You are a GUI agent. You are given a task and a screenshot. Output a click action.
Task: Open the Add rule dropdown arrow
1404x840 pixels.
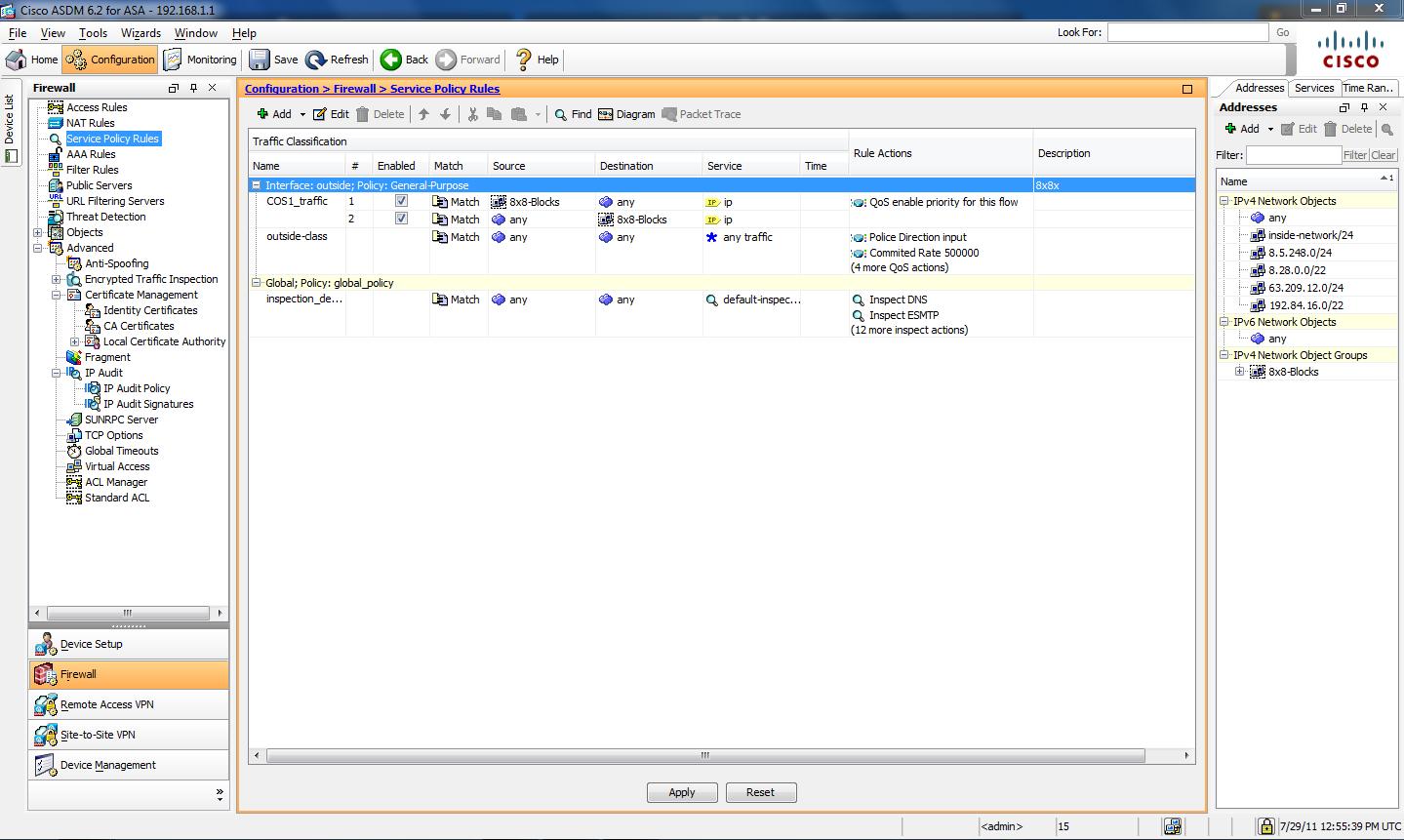pyautogui.click(x=302, y=114)
